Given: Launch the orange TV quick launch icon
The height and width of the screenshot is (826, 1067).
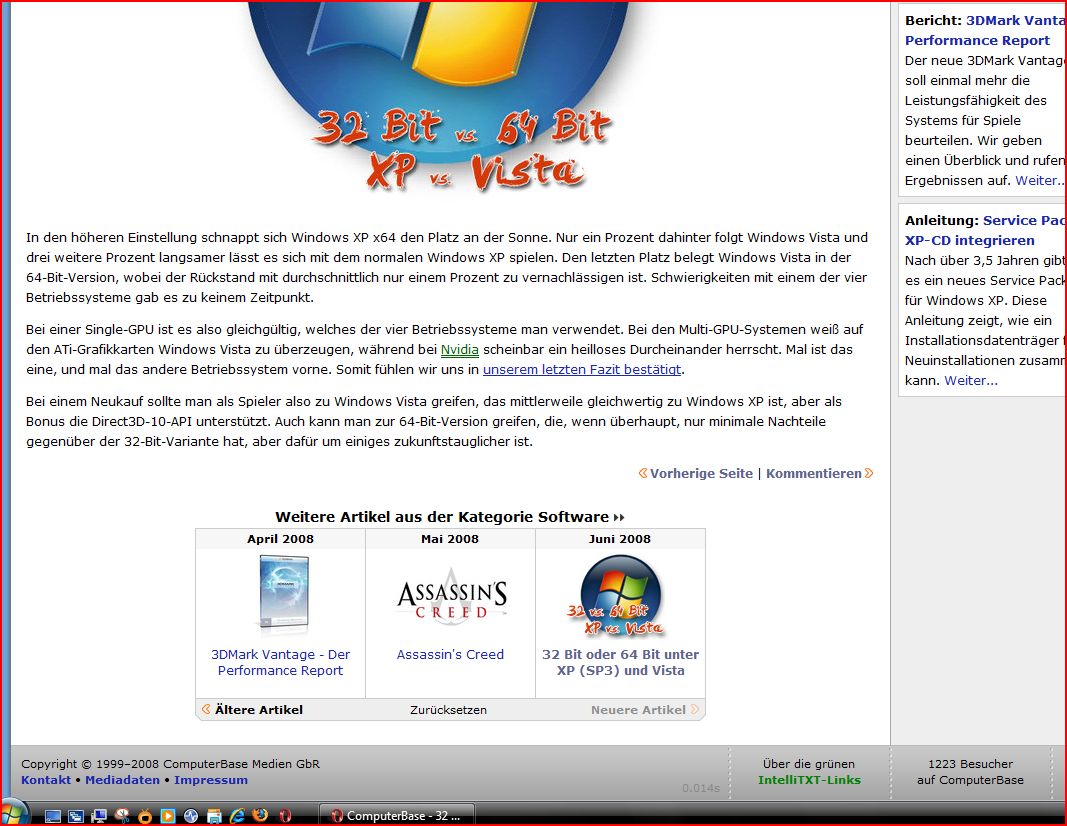Looking at the screenshot, I should pyautogui.click(x=145, y=815).
